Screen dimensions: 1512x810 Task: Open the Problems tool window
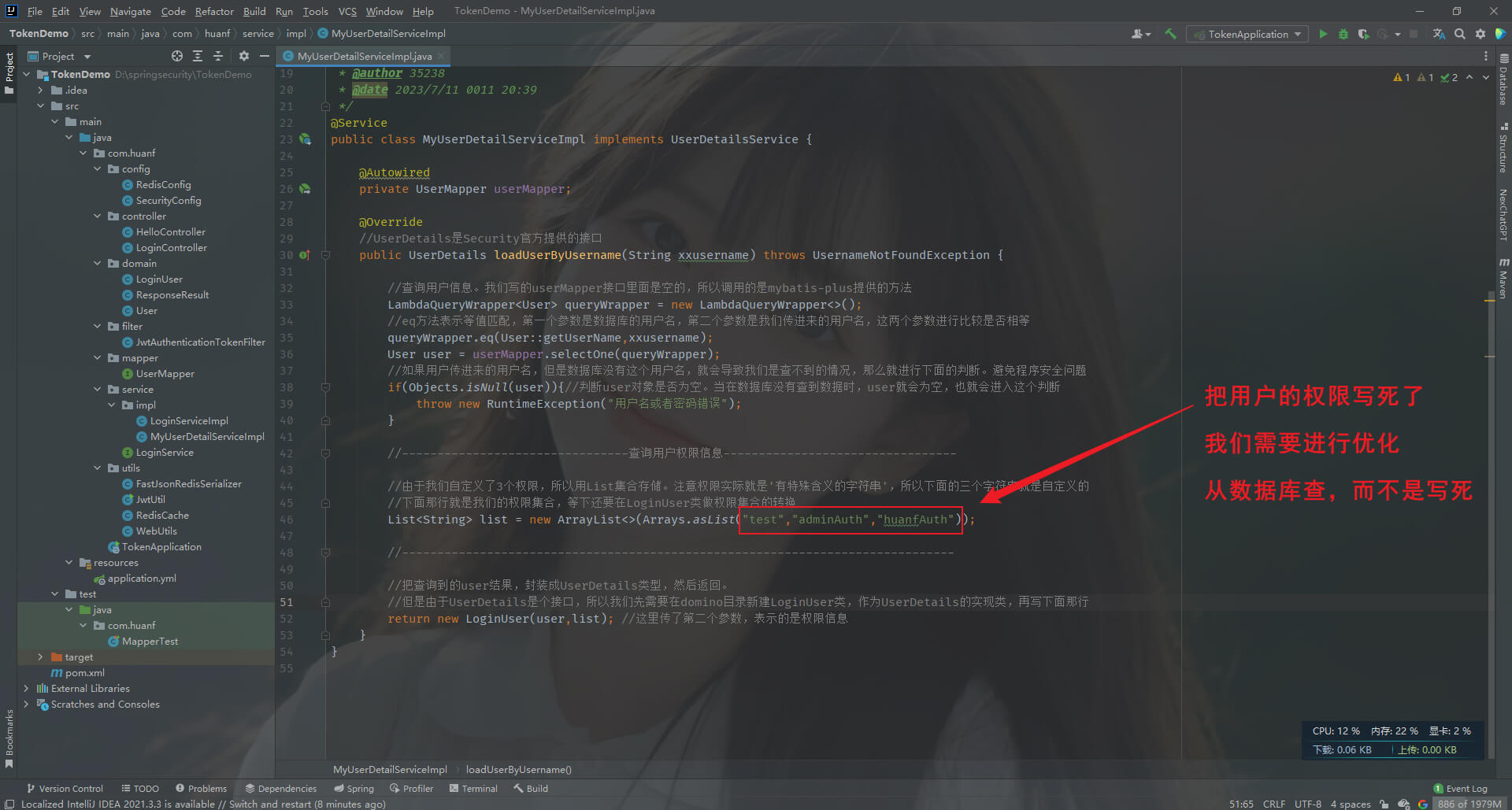point(202,788)
